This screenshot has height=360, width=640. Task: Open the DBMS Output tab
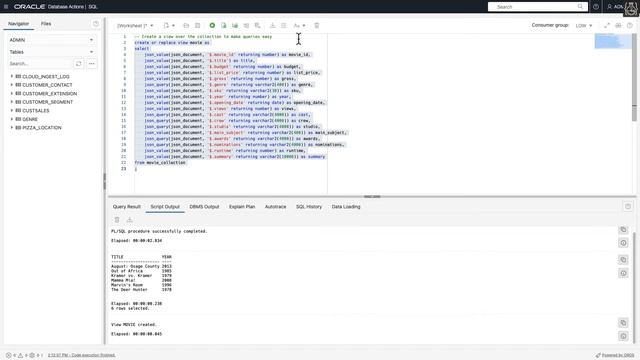click(204, 207)
